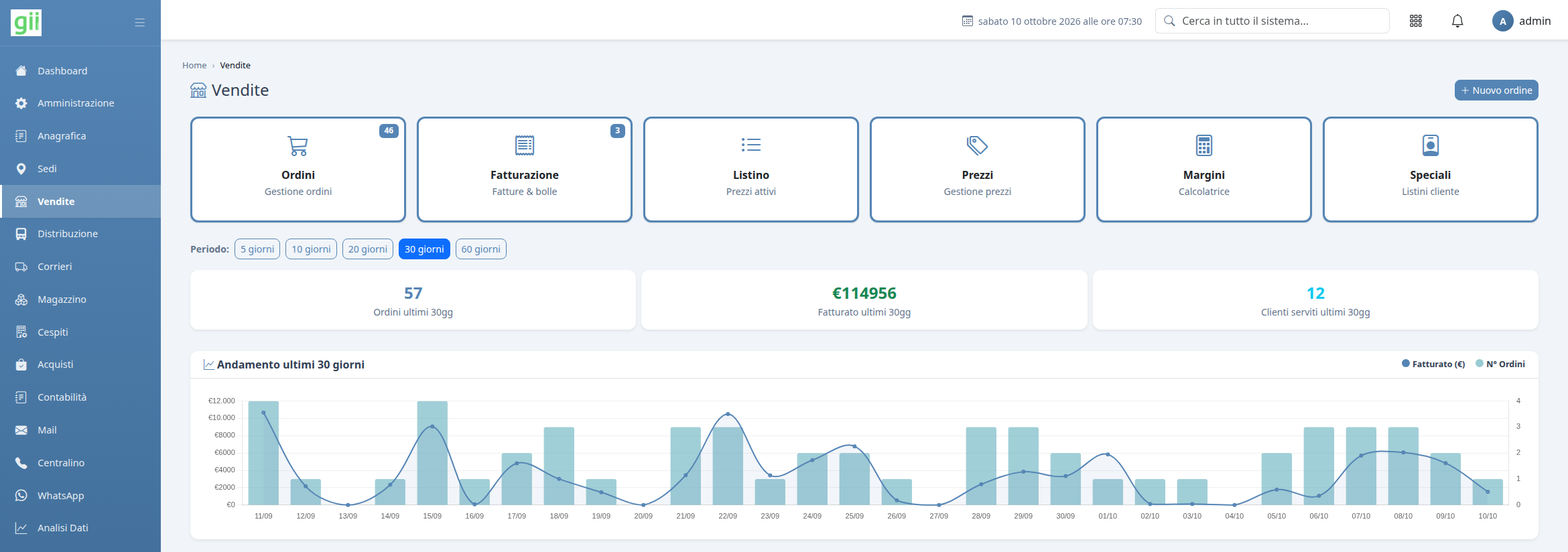Click the receipt icon on the Fatturazione card

[x=524, y=145]
